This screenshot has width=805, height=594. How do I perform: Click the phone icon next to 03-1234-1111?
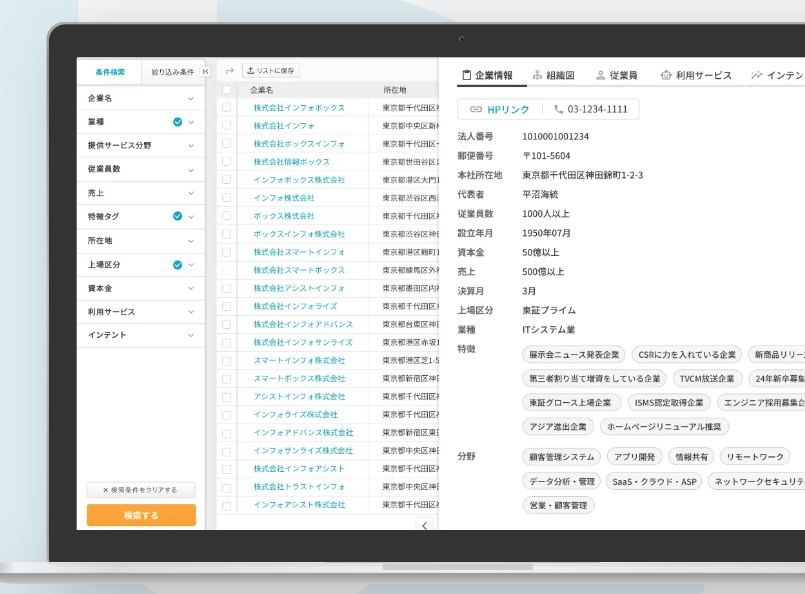point(558,109)
